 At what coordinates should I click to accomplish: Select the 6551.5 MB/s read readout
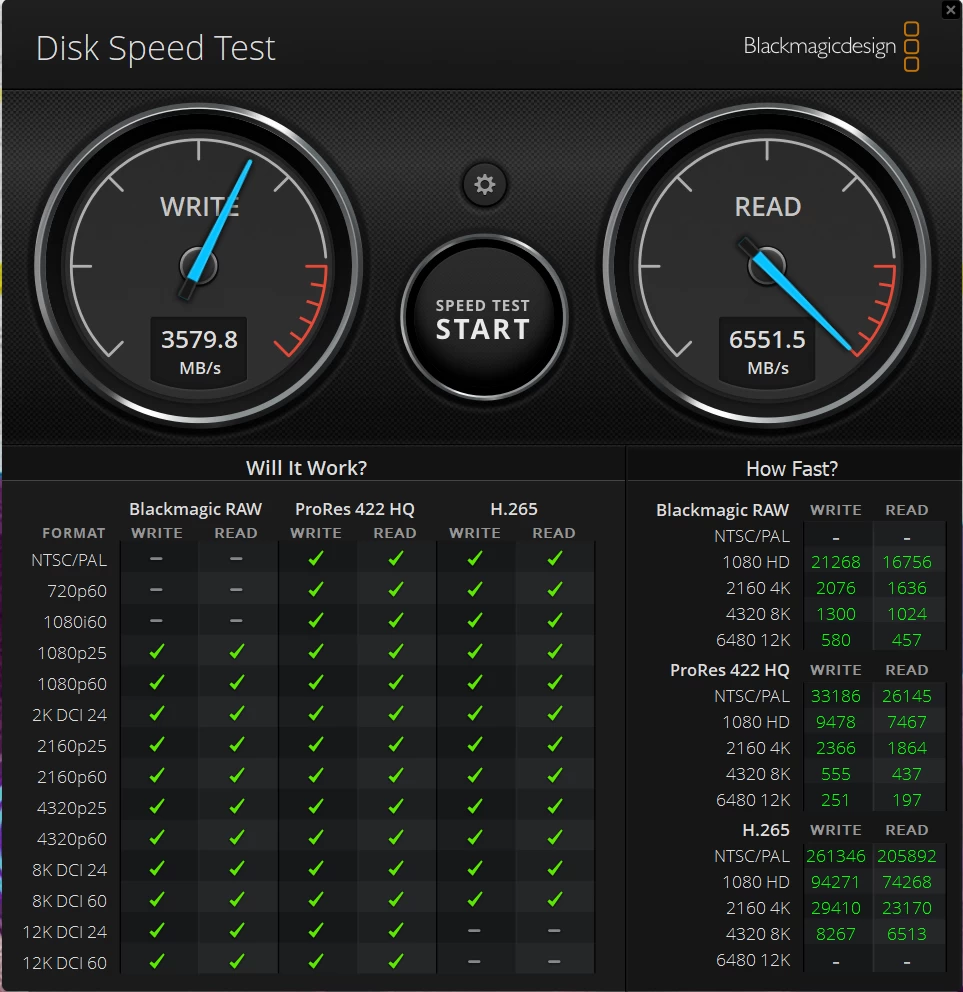click(767, 350)
